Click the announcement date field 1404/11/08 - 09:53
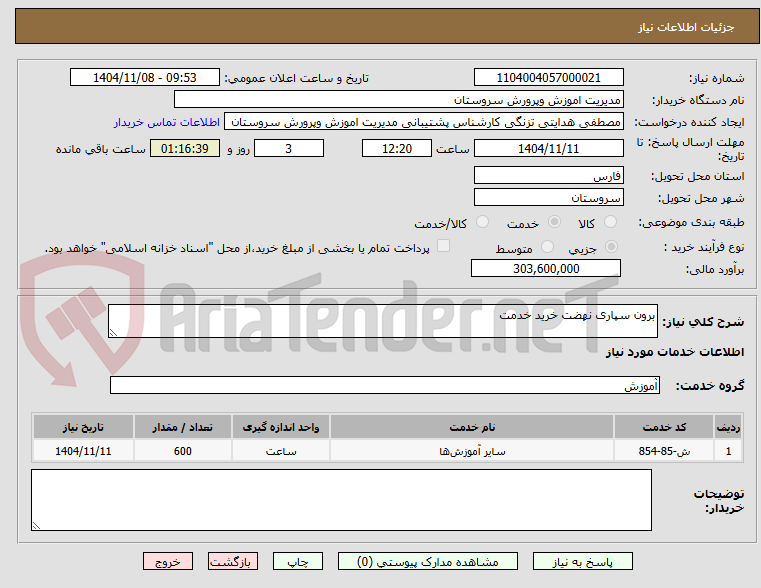The width and height of the screenshot is (761, 588). [x=145, y=78]
